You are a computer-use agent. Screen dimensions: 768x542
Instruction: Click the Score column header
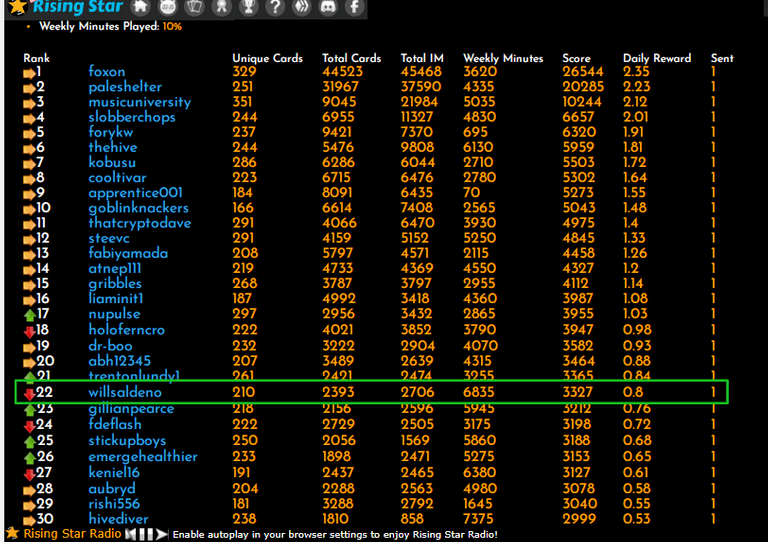point(576,58)
